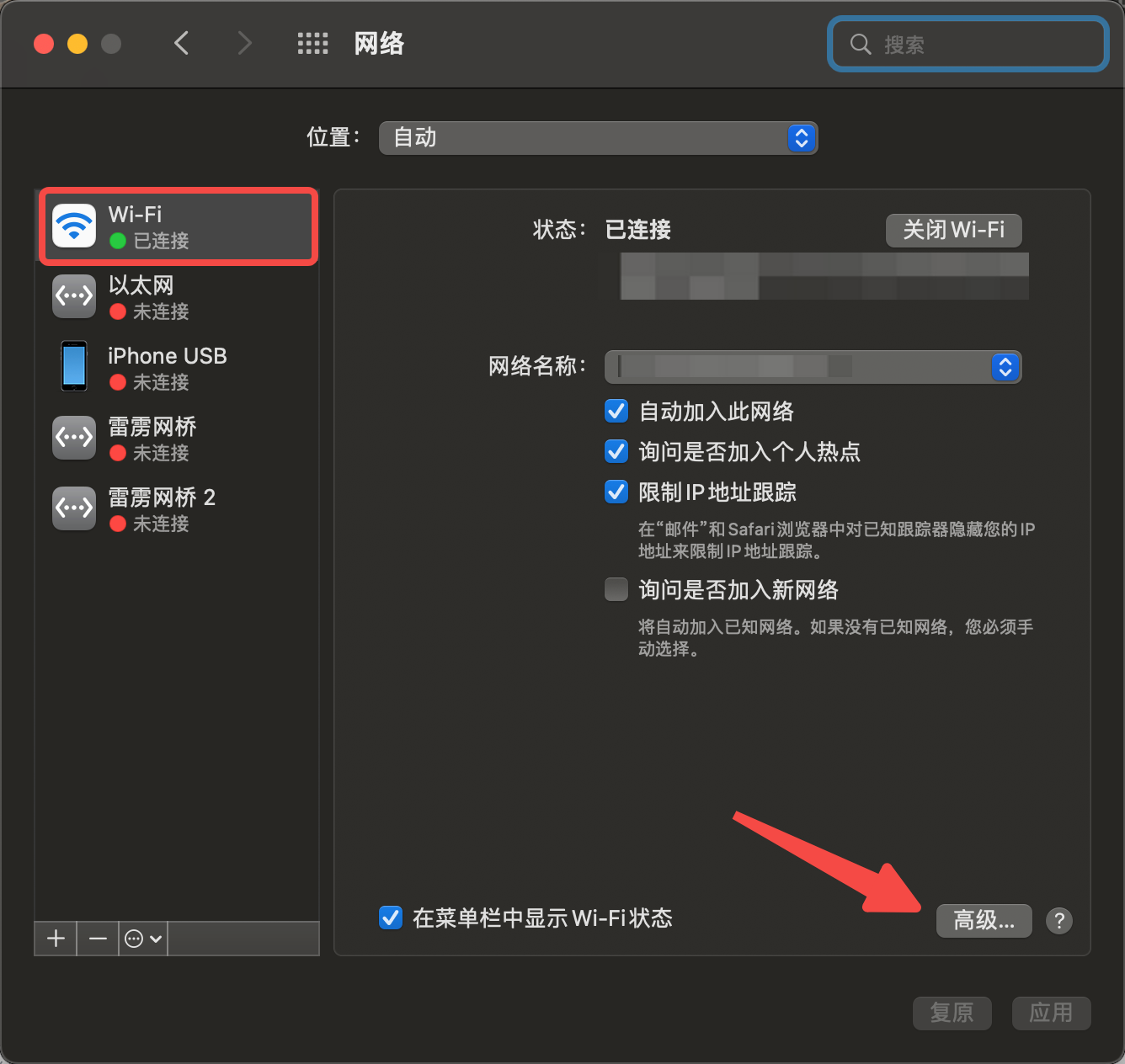Open the 网络名称 dropdown
1125x1064 pixels.
[813, 366]
